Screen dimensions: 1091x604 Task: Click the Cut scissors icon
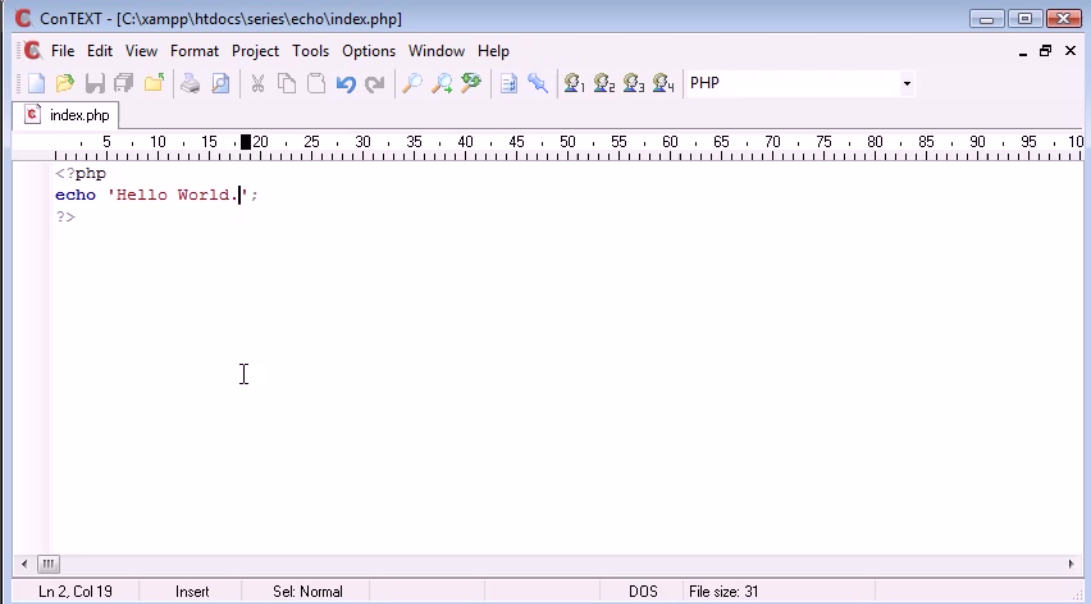[x=257, y=84]
